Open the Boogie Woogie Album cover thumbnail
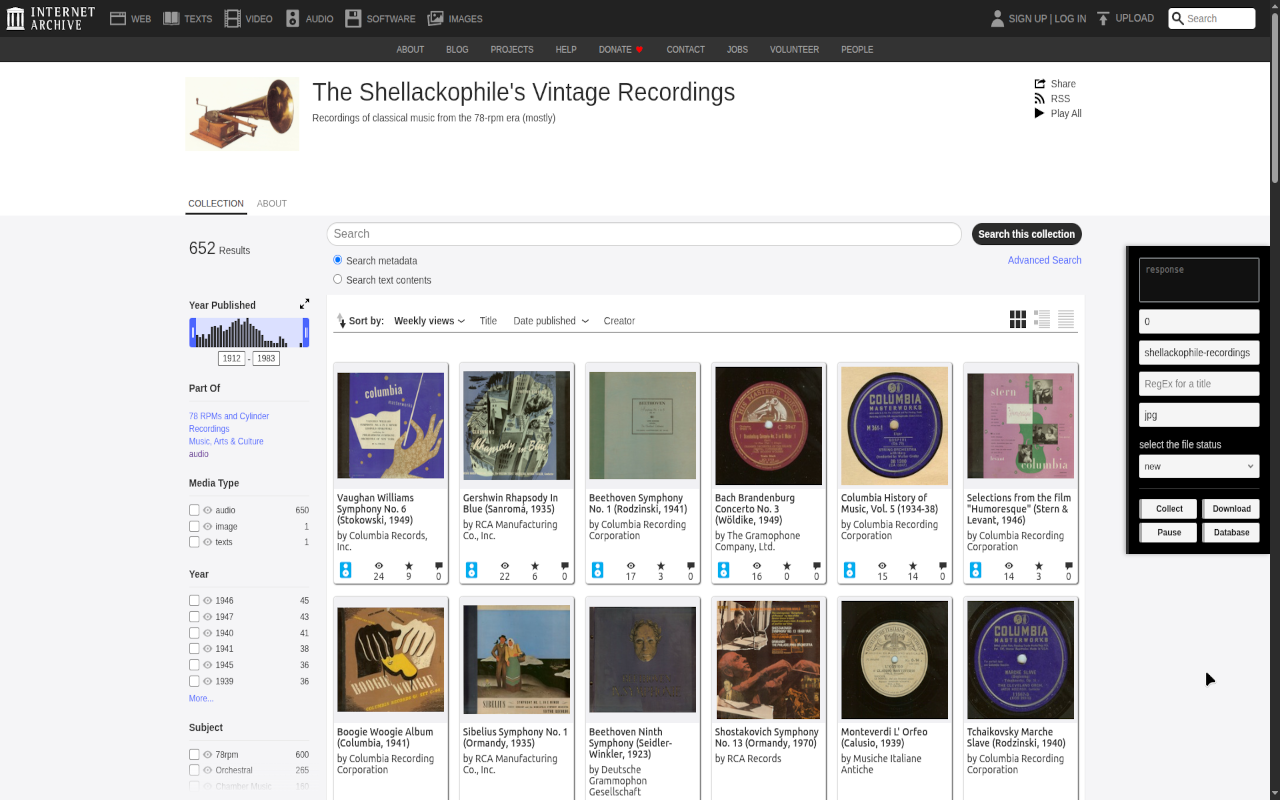 (x=391, y=660)
